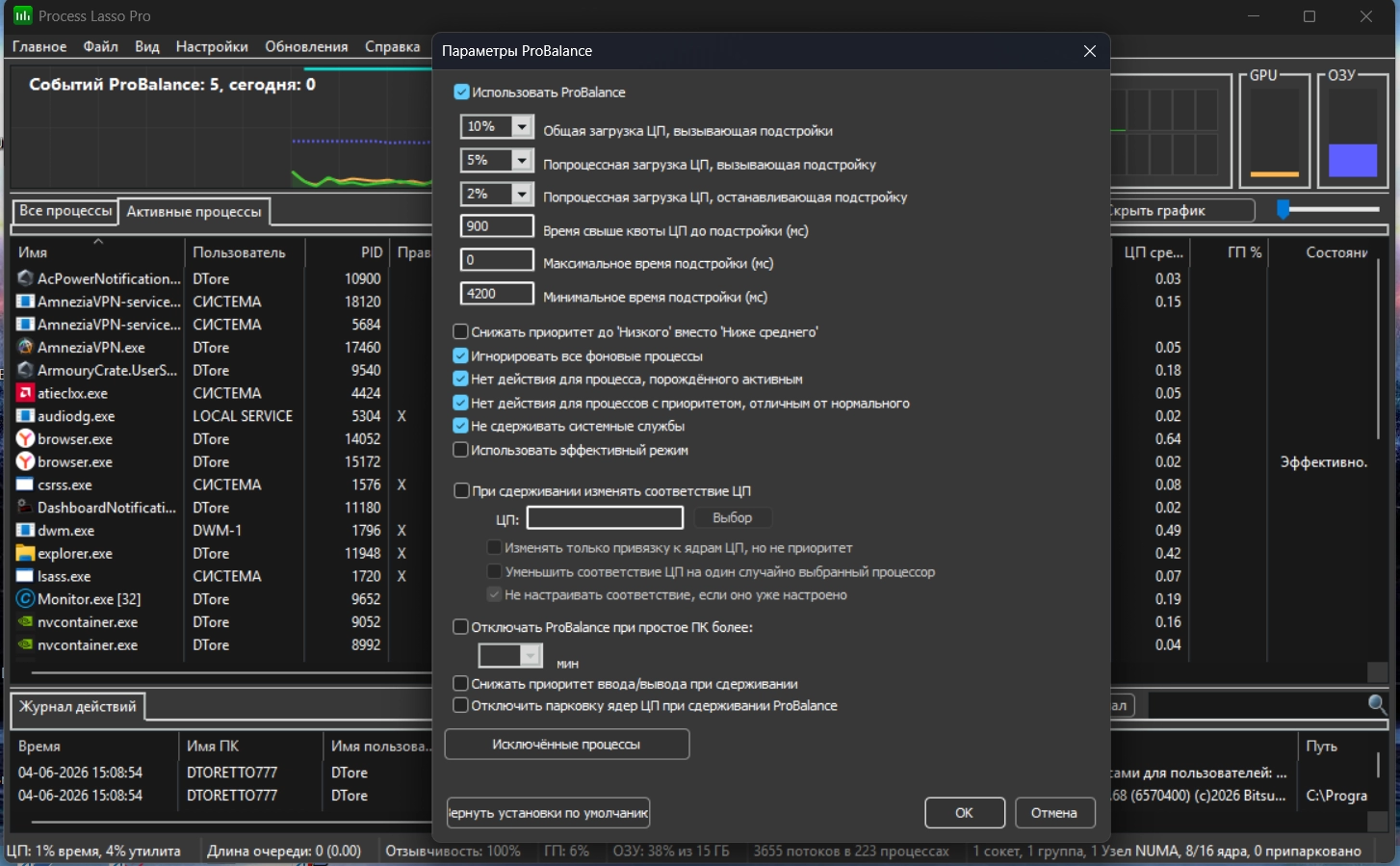Open the 'Главное' menu
This screenshot has height=866, width=1400.
pos(39,46)
